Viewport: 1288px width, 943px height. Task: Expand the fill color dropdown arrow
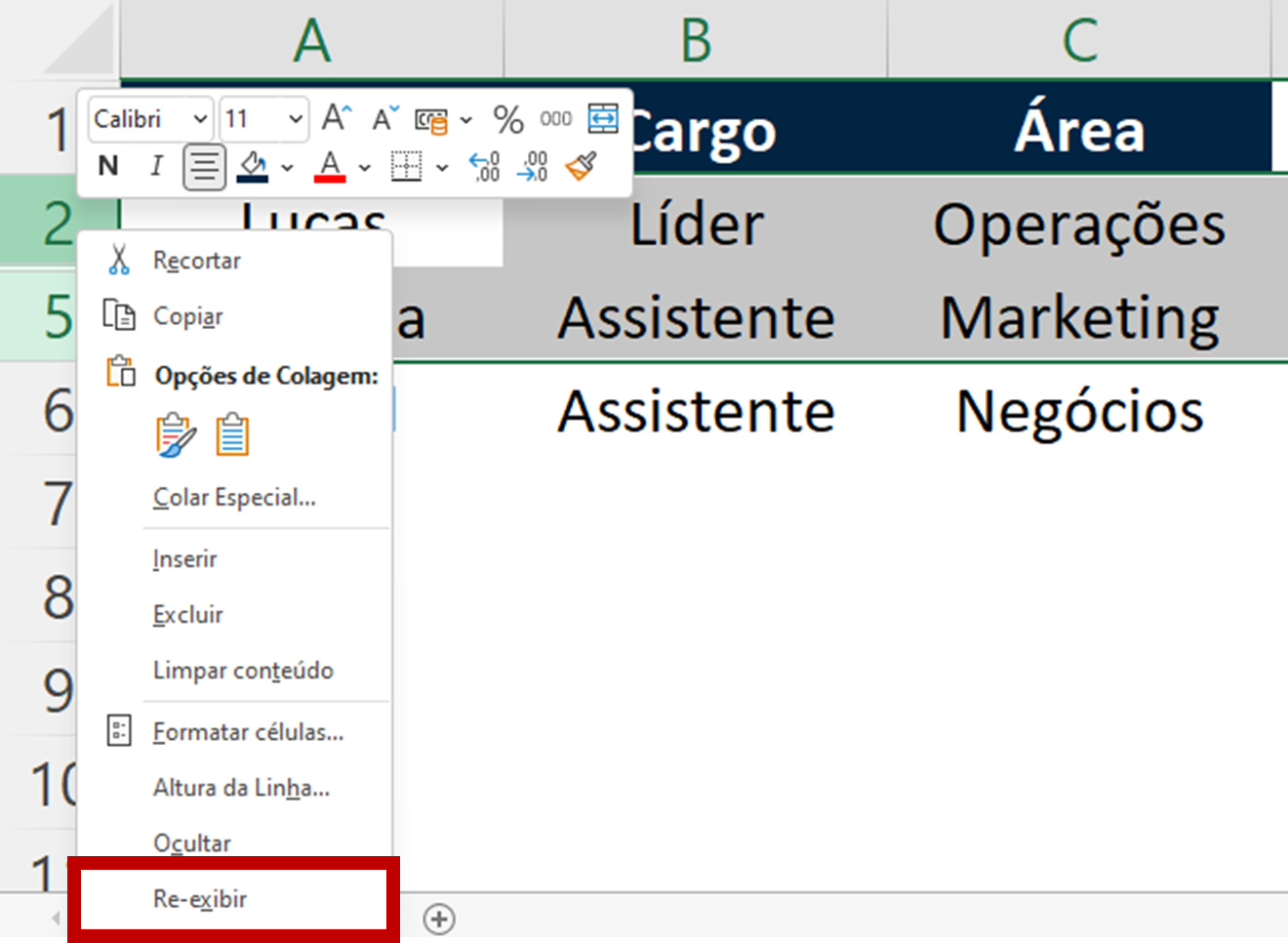coord(287,168)
